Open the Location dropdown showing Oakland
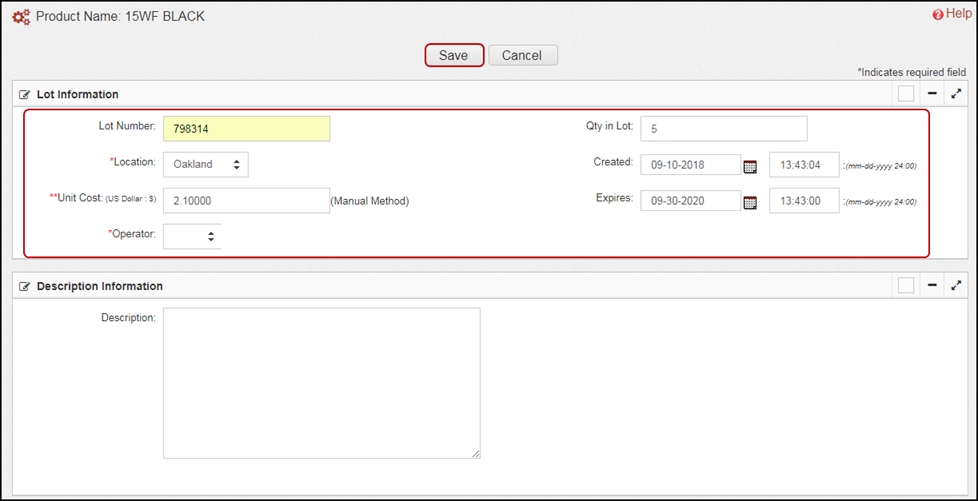The height and width of the screenshot is (501, 978). tap(206, 164)
